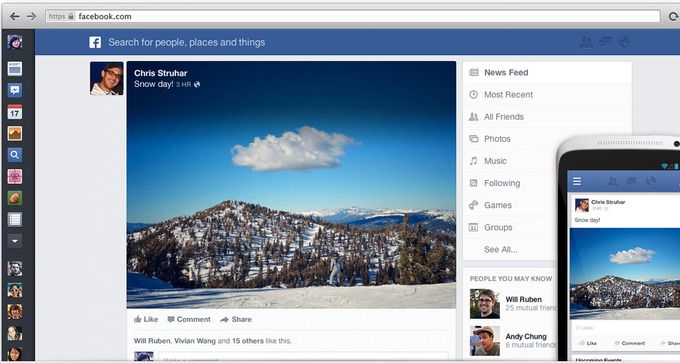
Task: Open notifications globe in desktop header
Action: tap(624, 42)
